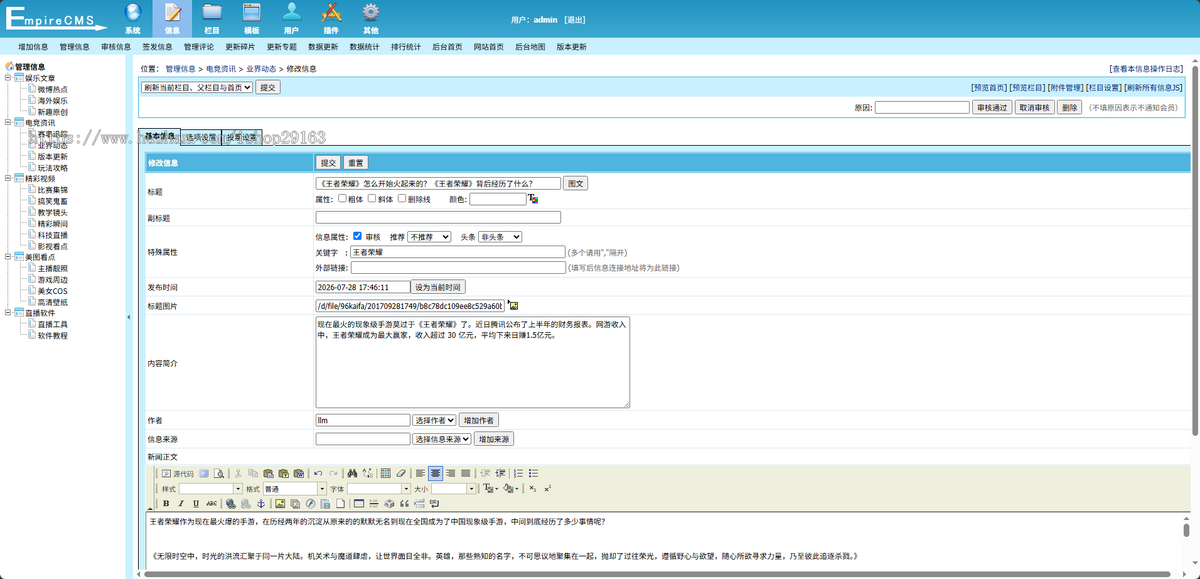This screenshot has width=1200, height=579.
Task: Click the Cut scissors icon in editor toolbar
Action: click(238, 473)
